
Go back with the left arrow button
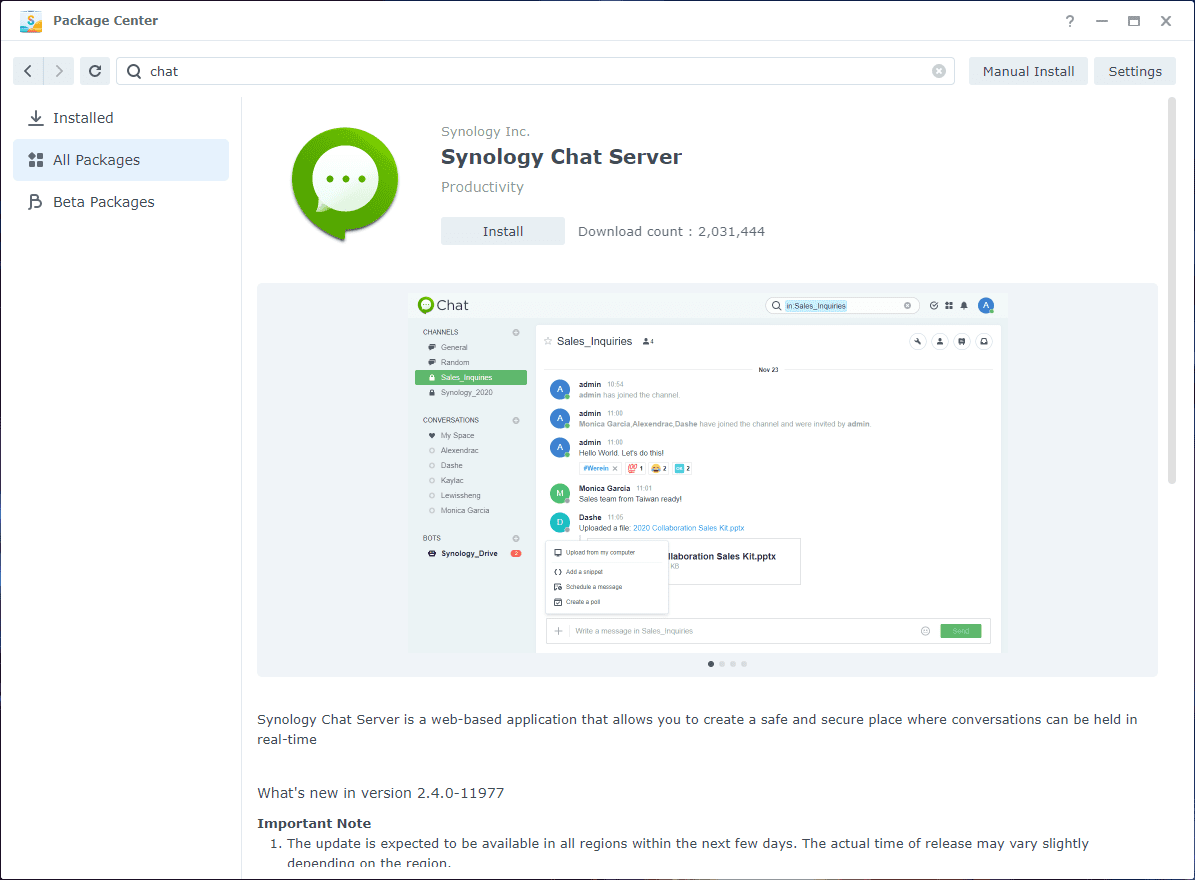coord(28,71)
